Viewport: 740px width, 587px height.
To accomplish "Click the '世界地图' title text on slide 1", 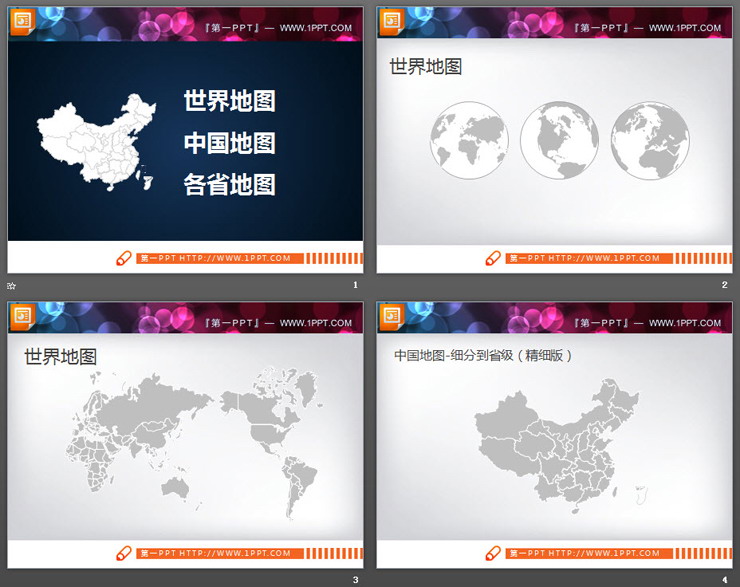I will pyautogui.click(x=229, y=101).
